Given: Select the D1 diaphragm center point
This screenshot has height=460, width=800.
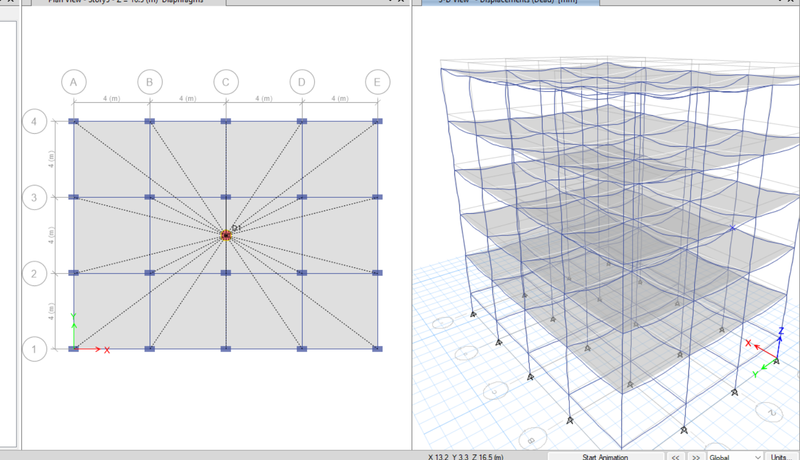Looking at the screenshot, I should (226, 235).
